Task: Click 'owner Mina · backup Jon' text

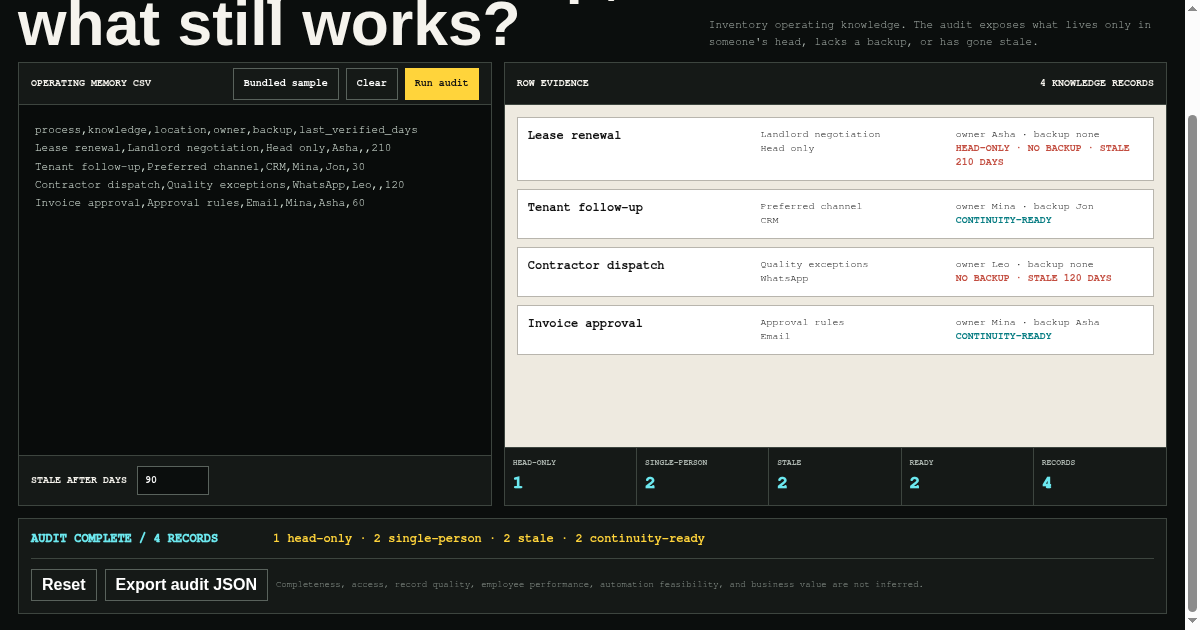Action: click(1024, 206)
